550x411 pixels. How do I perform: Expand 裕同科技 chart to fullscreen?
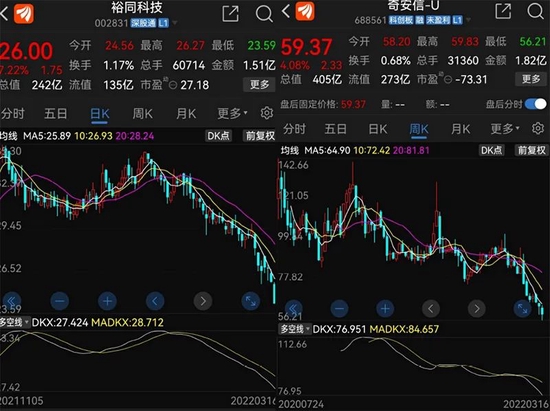[250, 301]
